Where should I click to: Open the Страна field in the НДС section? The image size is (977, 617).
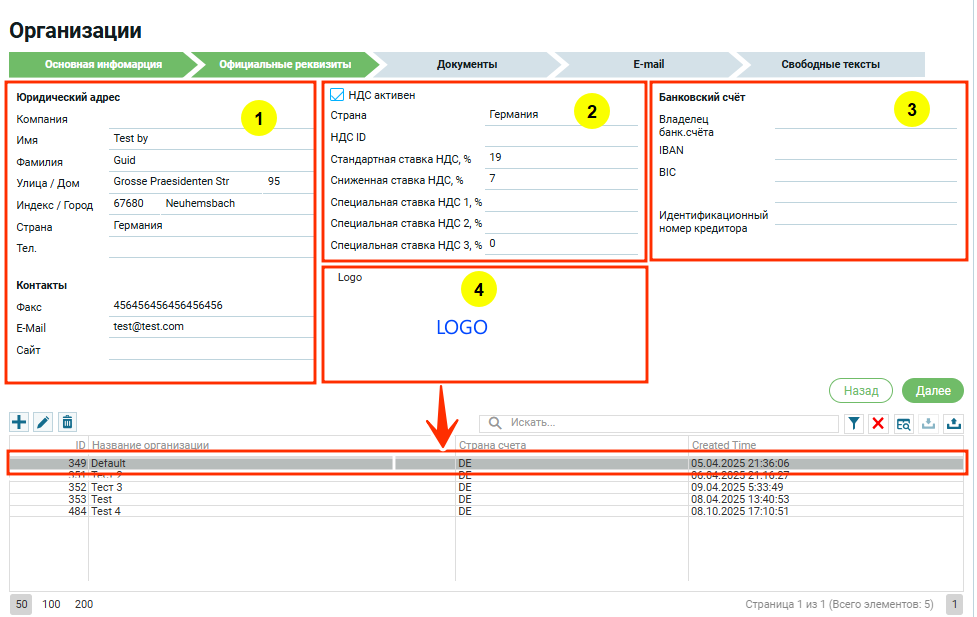click(560, 115)
